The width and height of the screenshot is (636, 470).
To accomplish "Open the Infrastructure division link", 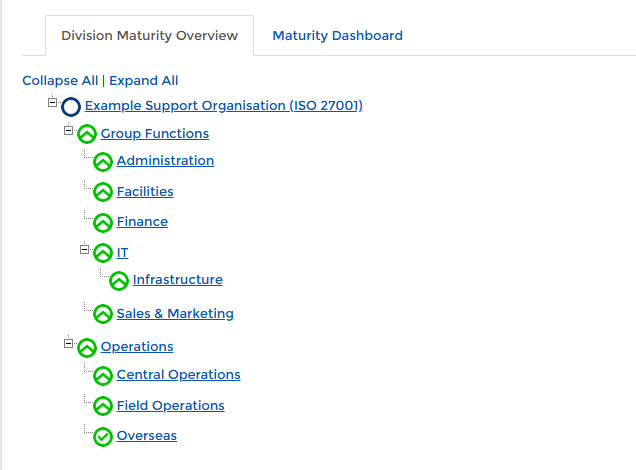I will [x=177, y=279].
